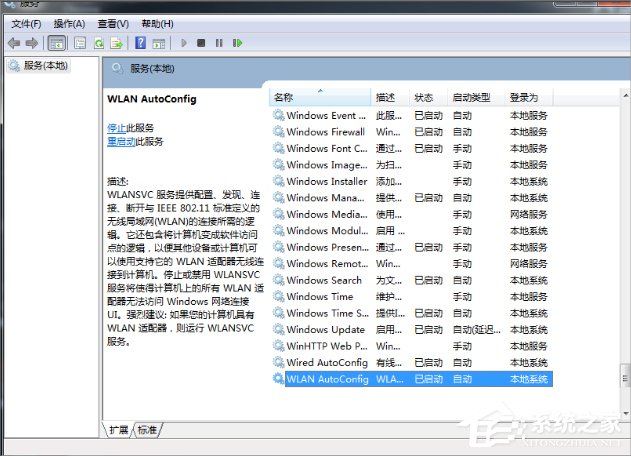
Task: Open the 查看(V) menu
Action: (112, 23)
